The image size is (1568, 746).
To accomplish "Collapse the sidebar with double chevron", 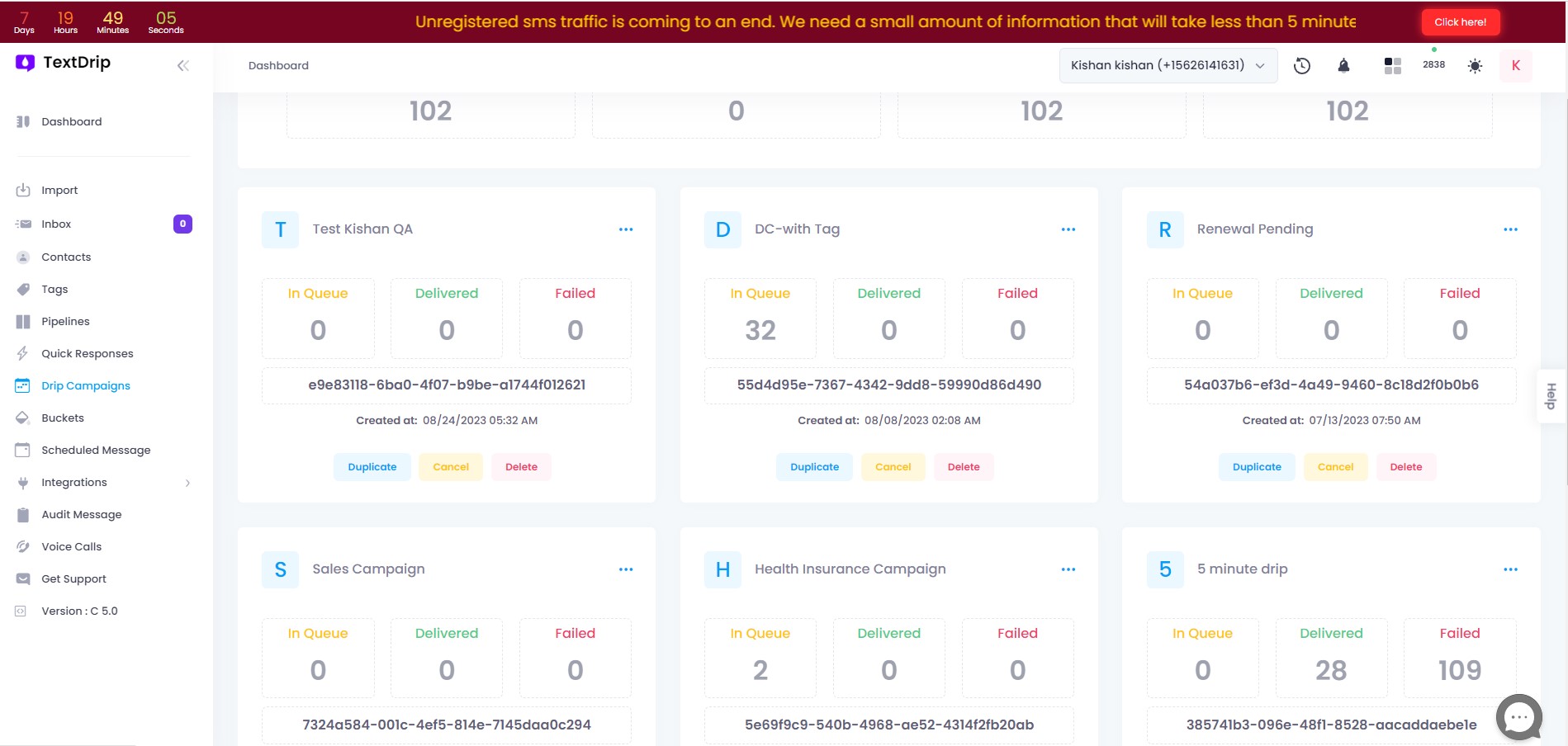I will [x=183, y=66].
